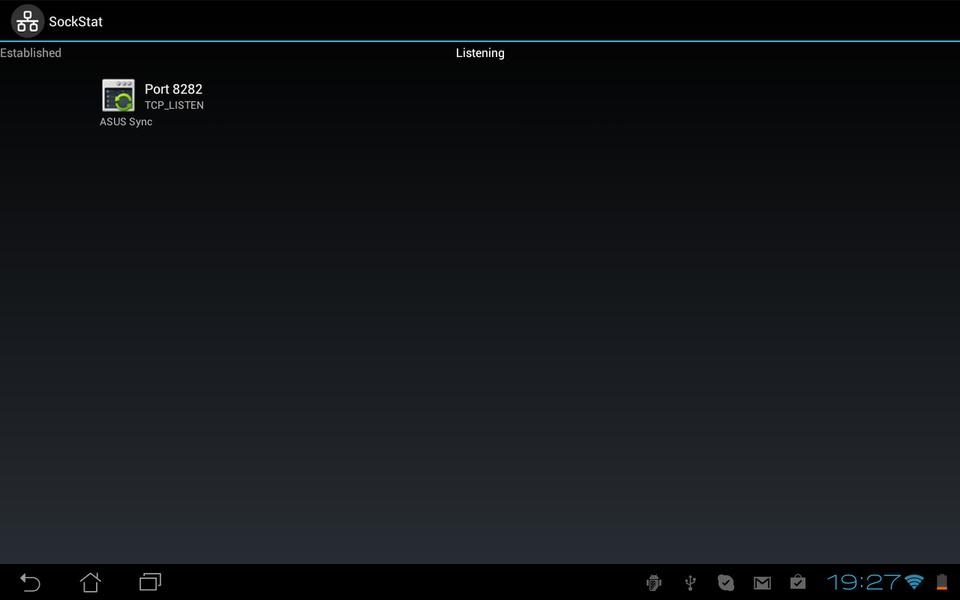Tap the battery status icon

point(942,582)
